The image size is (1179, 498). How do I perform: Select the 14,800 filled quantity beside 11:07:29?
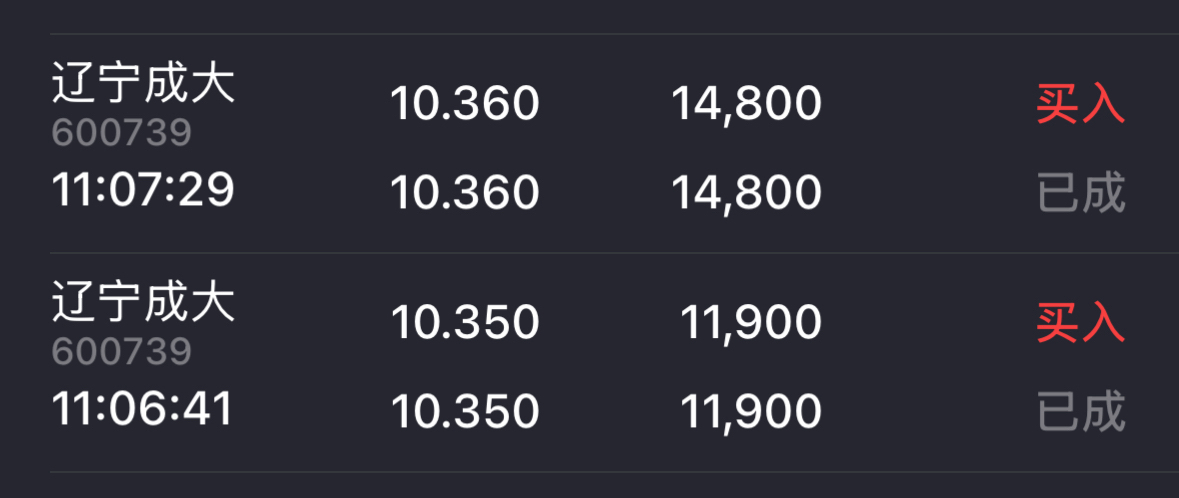pyautogui.click(x=746, y=192)
